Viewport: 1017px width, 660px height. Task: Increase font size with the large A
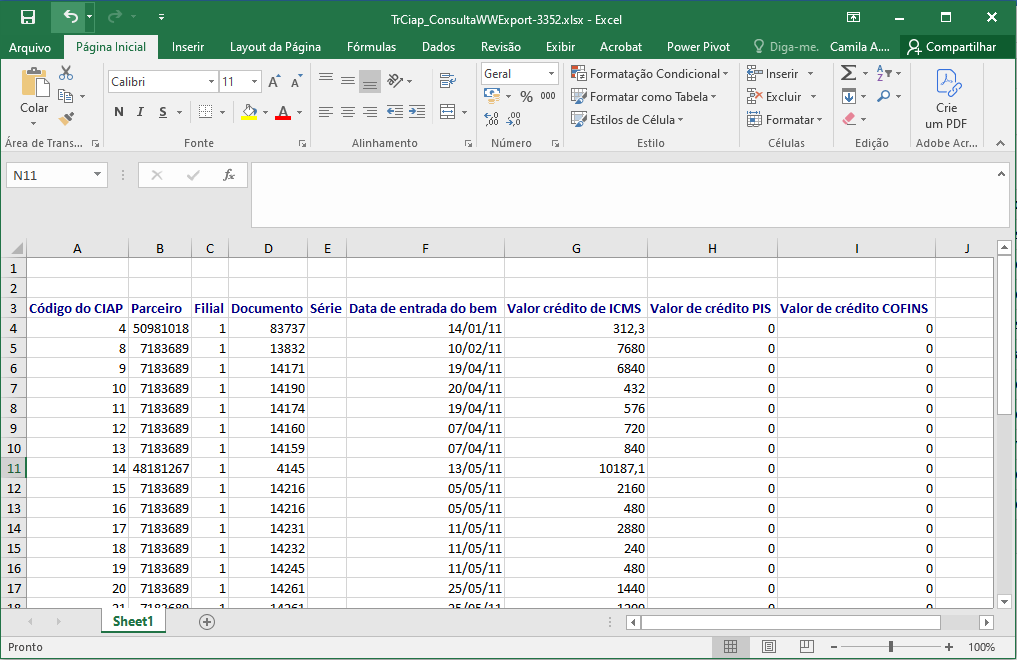pyautogui.click(x=274, y=82)
